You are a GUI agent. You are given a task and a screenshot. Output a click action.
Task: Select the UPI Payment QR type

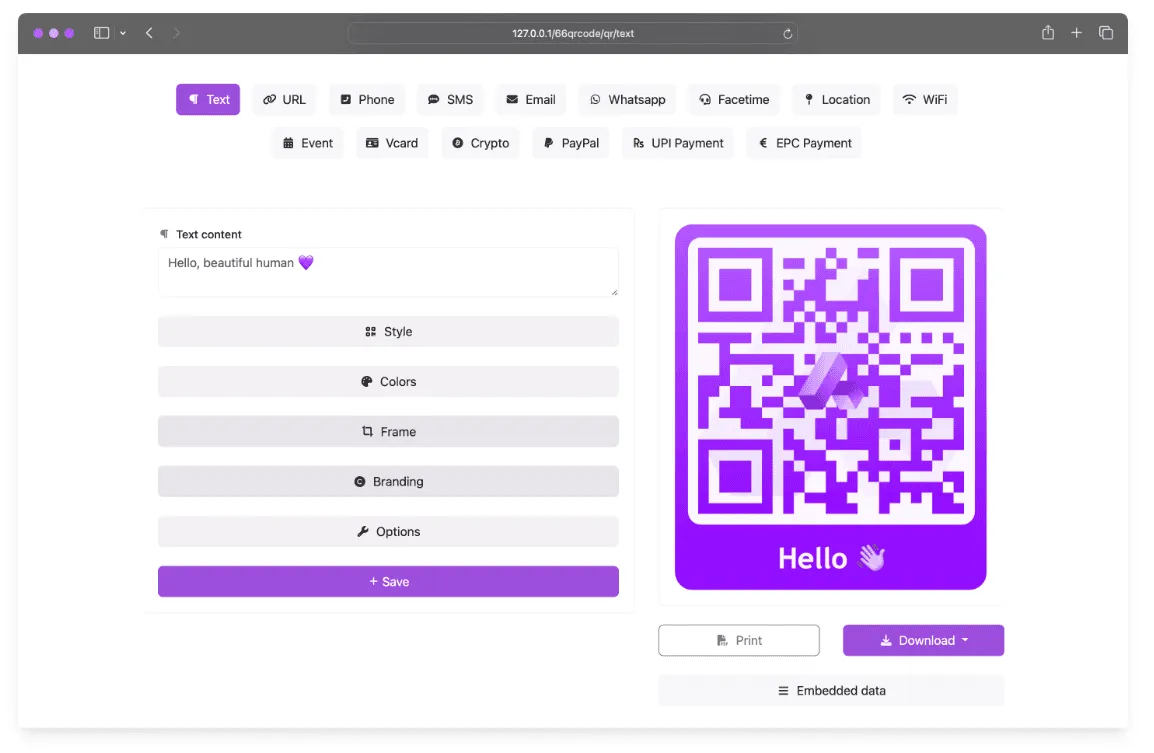(678, 143)
